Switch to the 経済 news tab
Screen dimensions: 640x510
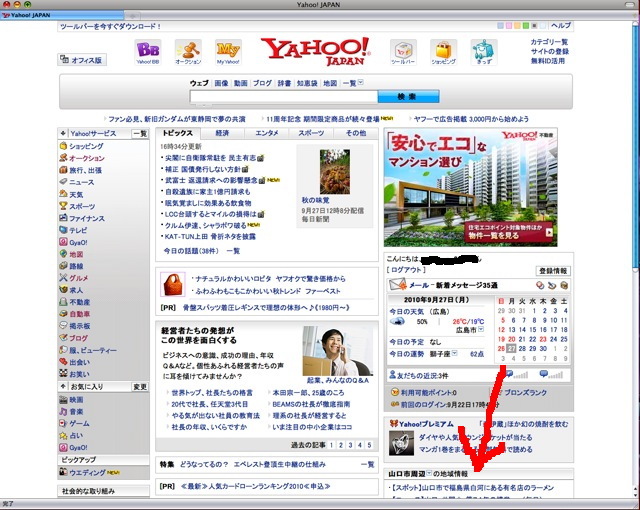[222, 133]
